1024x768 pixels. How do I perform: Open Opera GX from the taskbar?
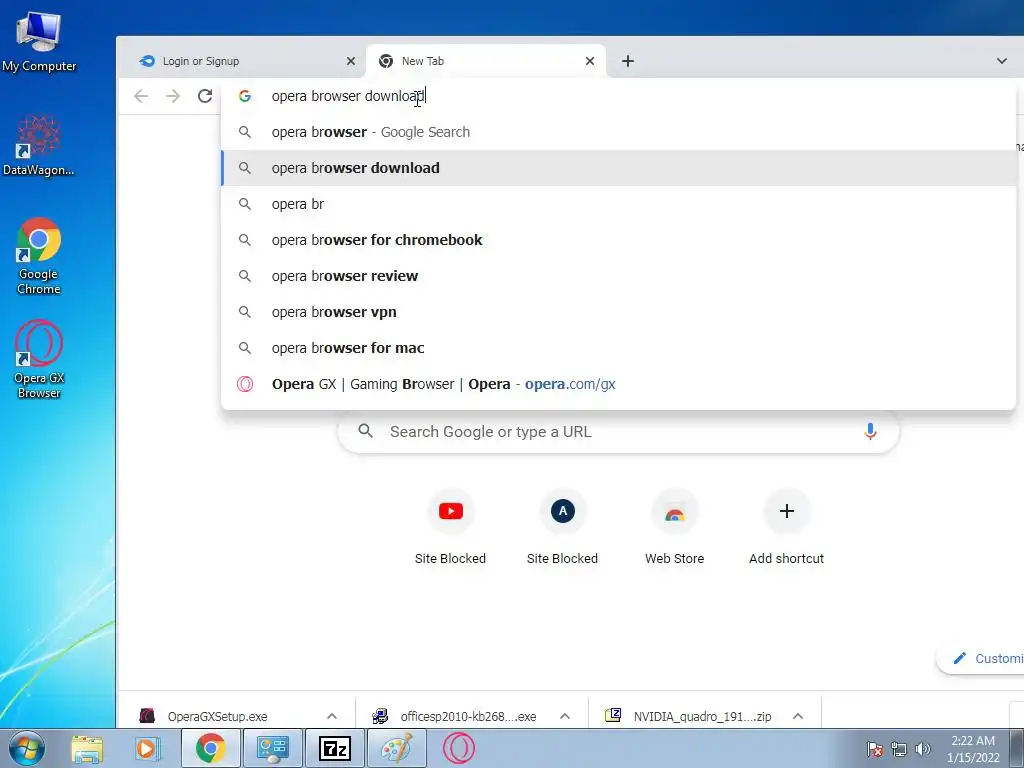pyautogui.click(x=458, y=748)
